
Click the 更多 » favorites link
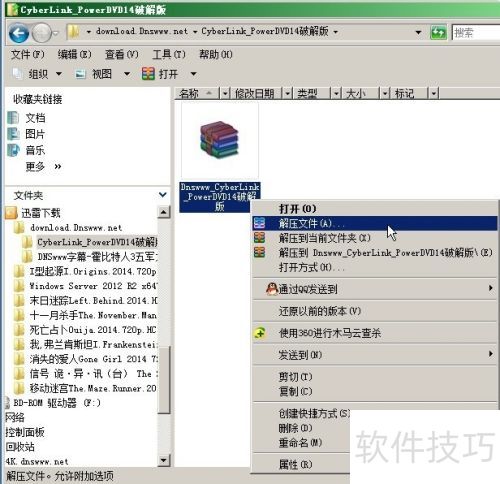[43, 166]
